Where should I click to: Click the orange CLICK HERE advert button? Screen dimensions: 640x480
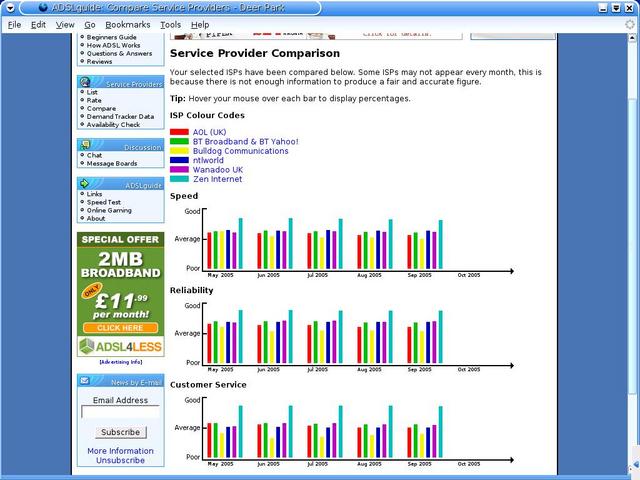pyautogui.click(x=120, y=328)
